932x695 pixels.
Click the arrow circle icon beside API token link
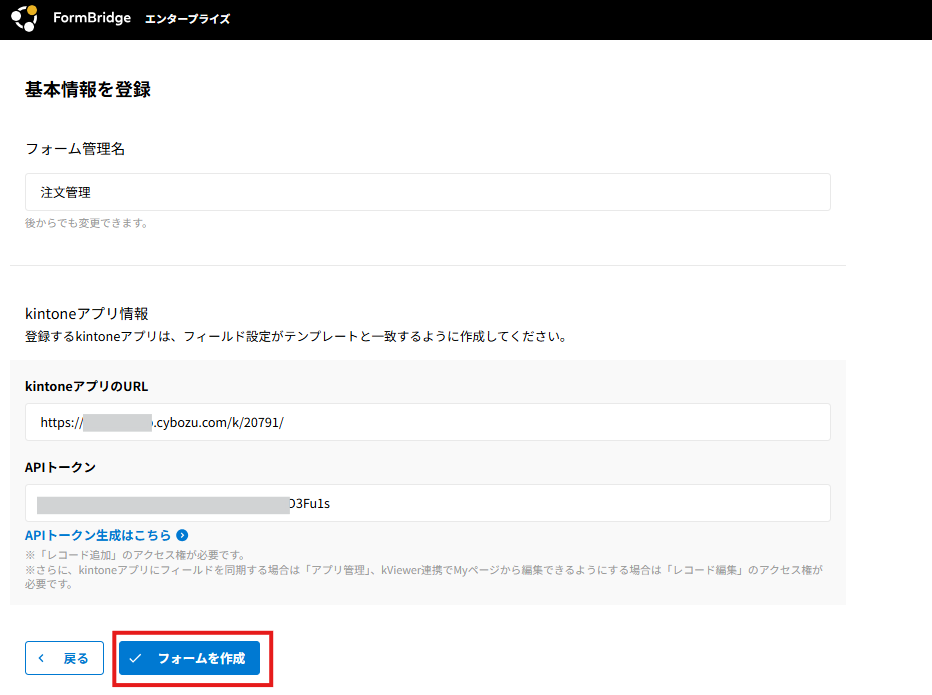pyautogui.click(x=182, y=535)
